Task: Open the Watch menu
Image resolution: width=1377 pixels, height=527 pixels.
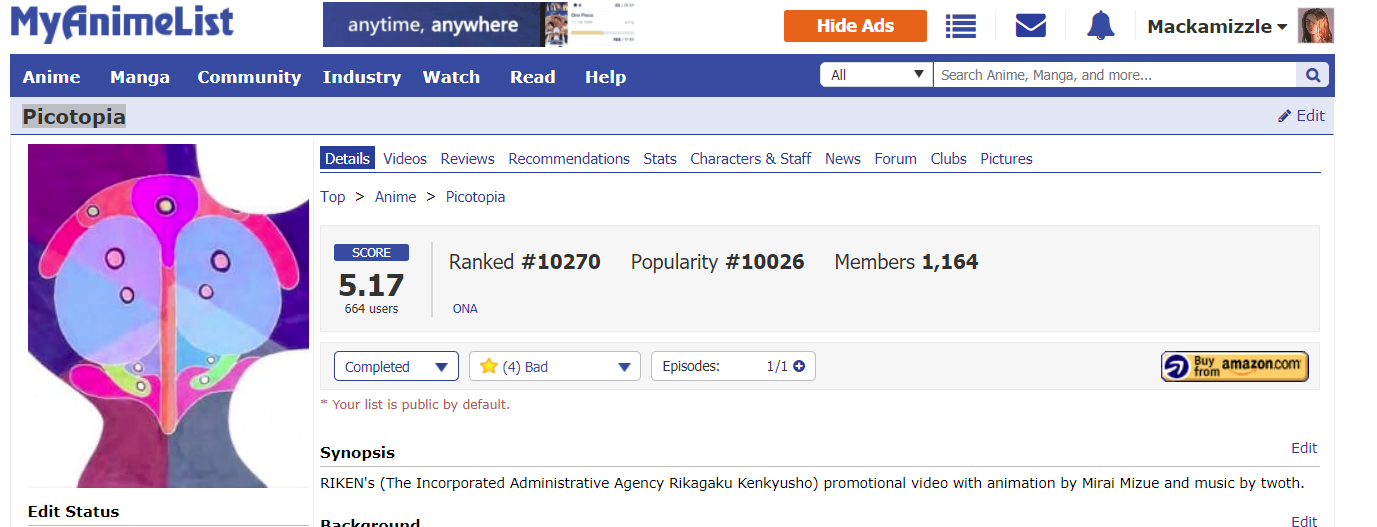Action: point(451,77)
